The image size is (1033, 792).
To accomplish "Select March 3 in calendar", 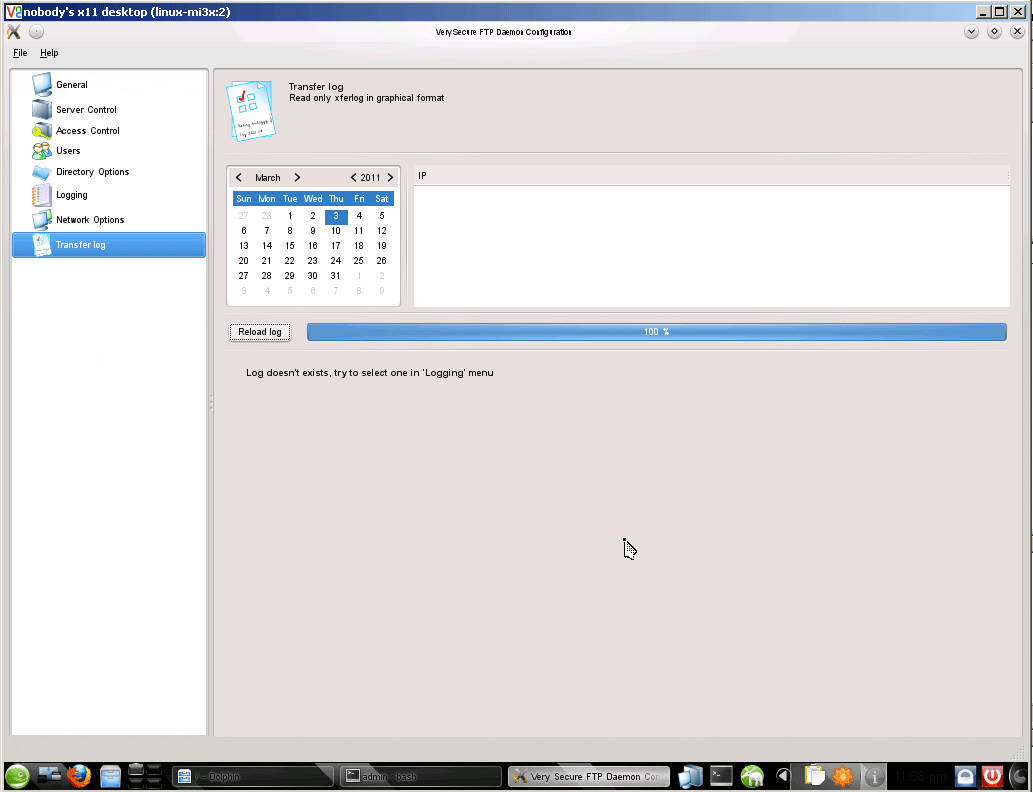I will point(336,215).
